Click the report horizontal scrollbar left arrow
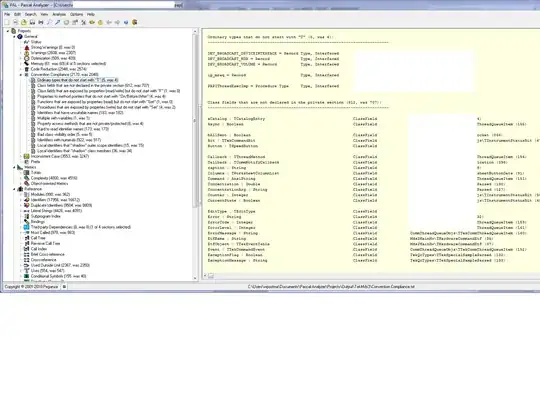This screenshot has height=395, width=540. 206,276
